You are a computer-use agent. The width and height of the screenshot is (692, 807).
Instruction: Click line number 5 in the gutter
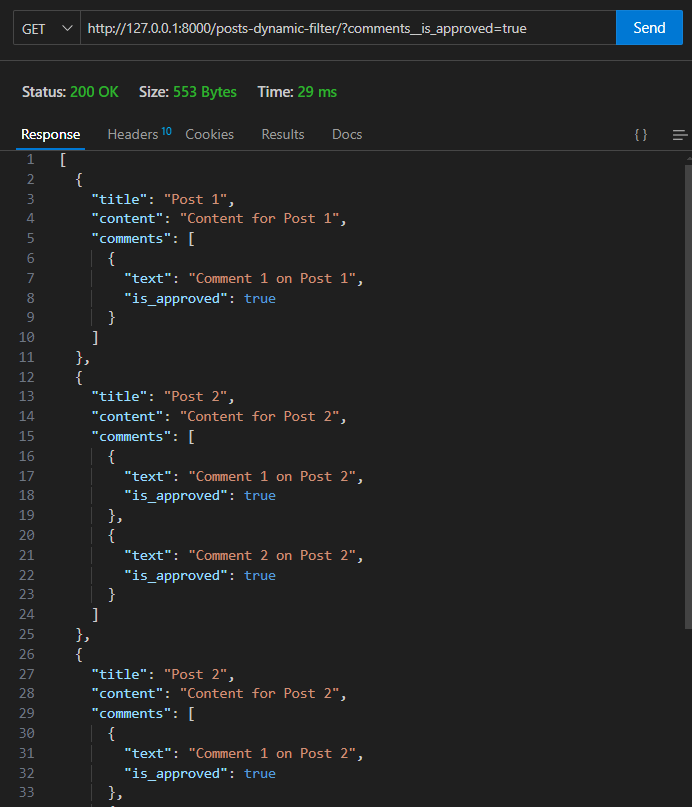30,238
